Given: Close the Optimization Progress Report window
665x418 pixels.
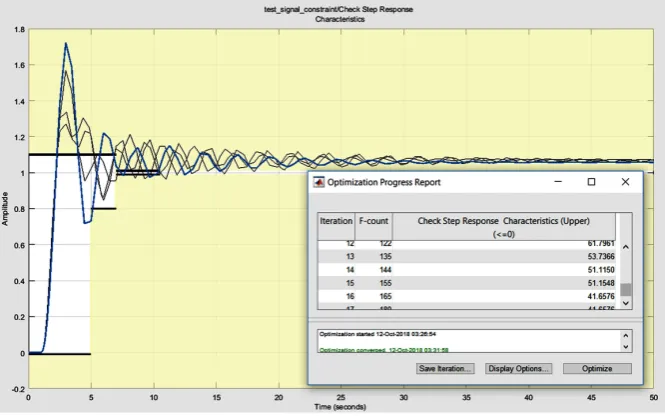Looking at the screenshot, I should point(625,181).
